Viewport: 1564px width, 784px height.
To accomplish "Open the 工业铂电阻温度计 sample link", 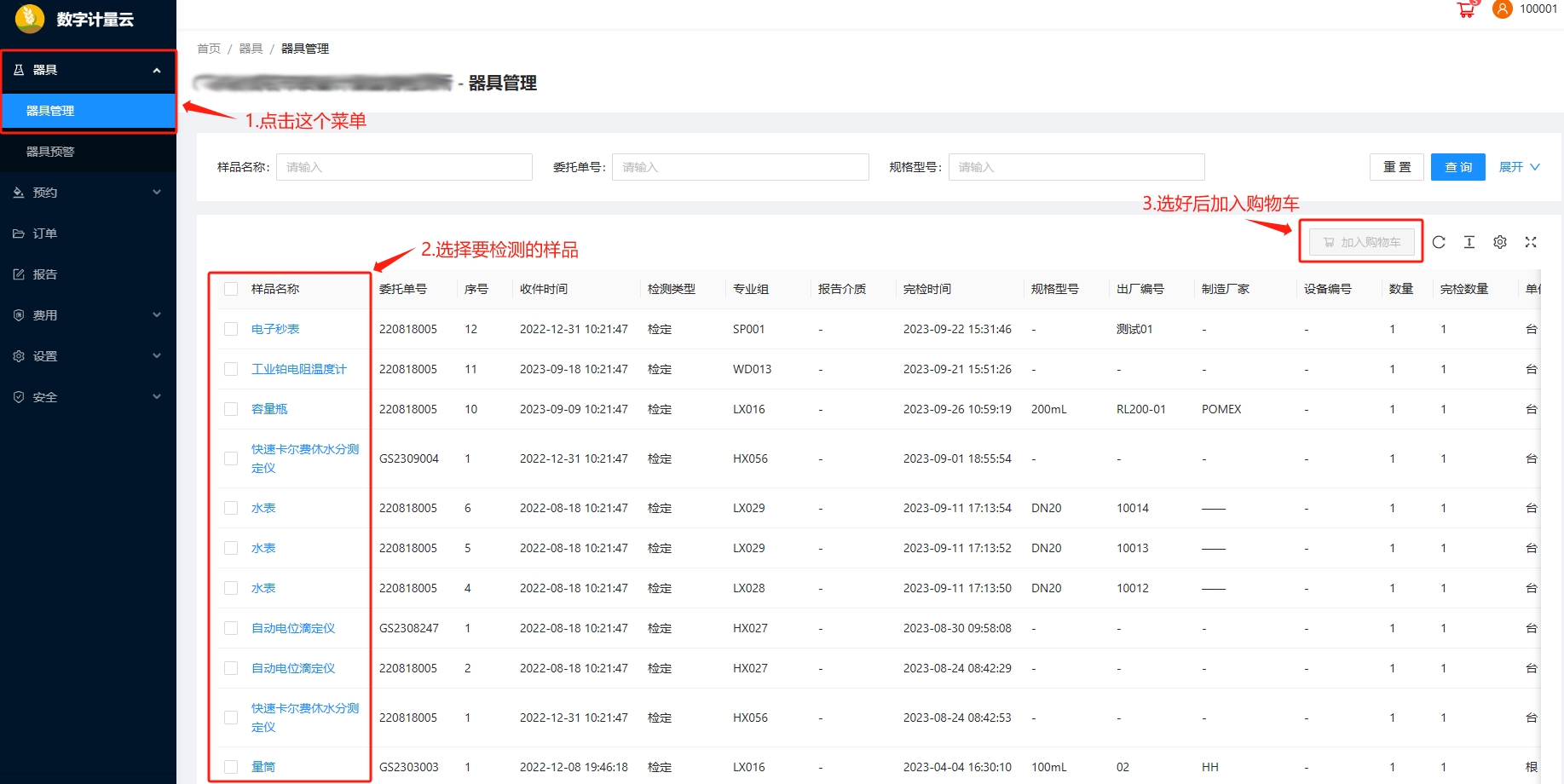I will pos(298,369).
